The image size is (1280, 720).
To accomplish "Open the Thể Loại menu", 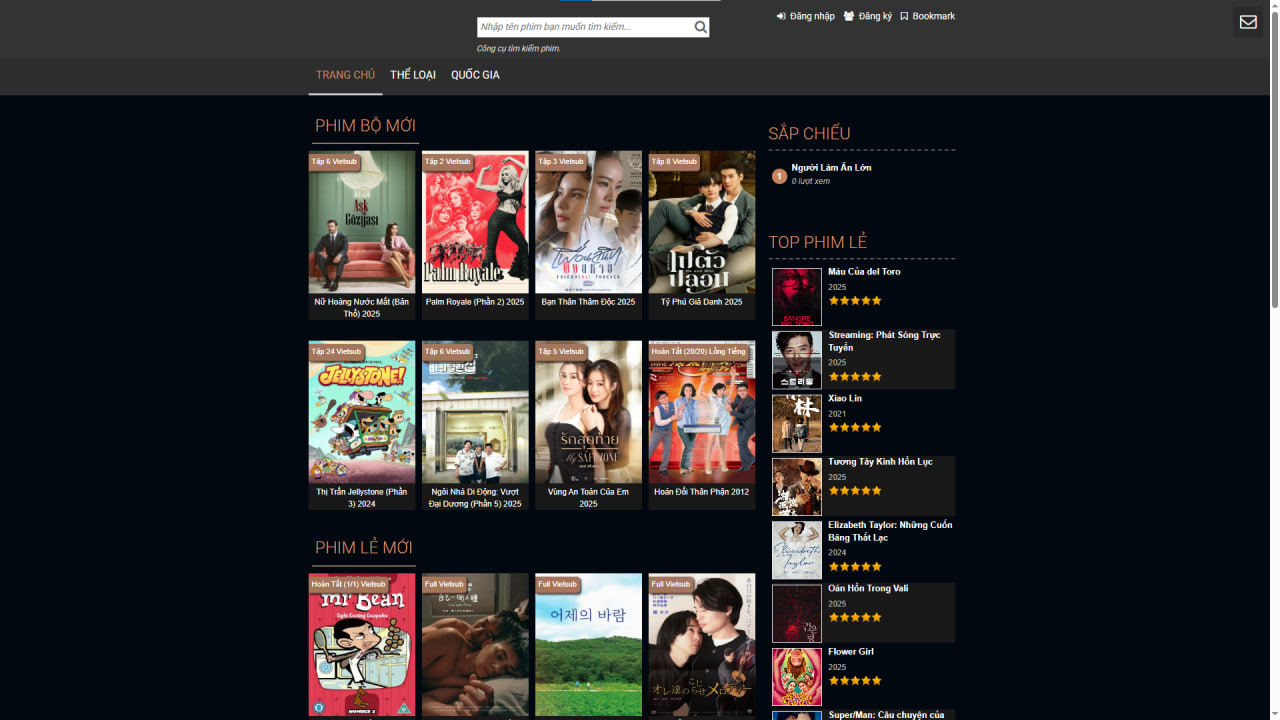I will 413,75.
